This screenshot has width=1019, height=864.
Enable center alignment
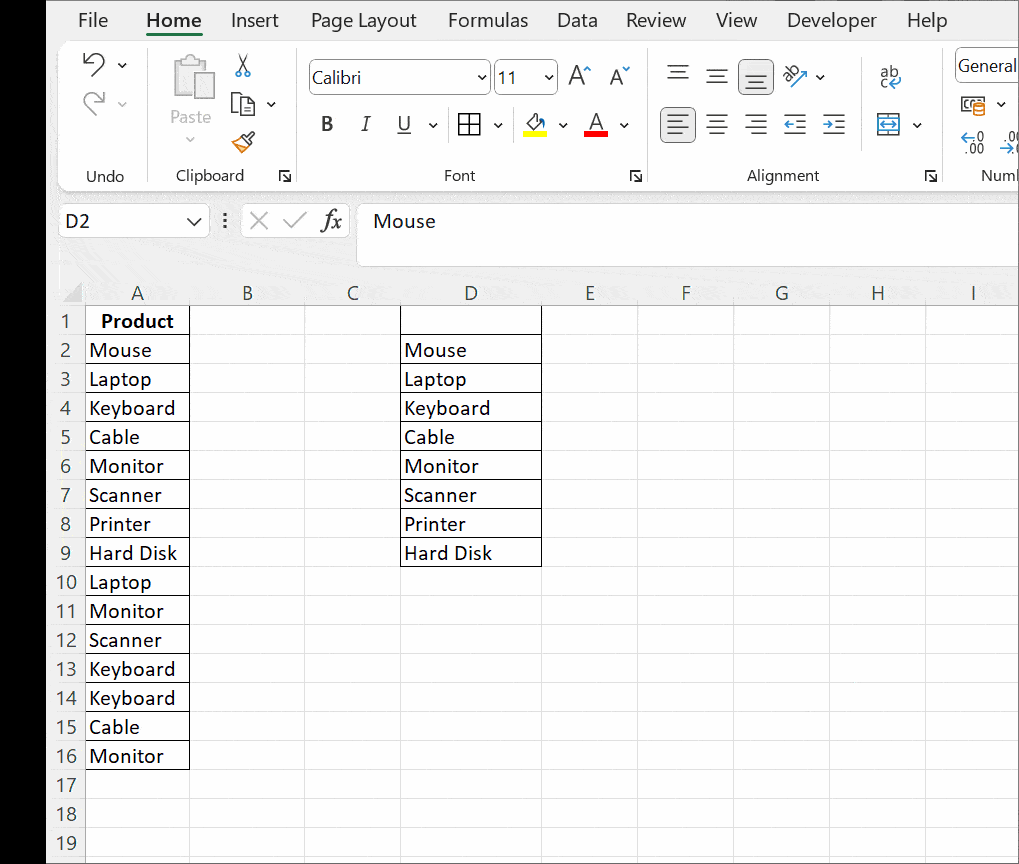(x=717, y=124)
